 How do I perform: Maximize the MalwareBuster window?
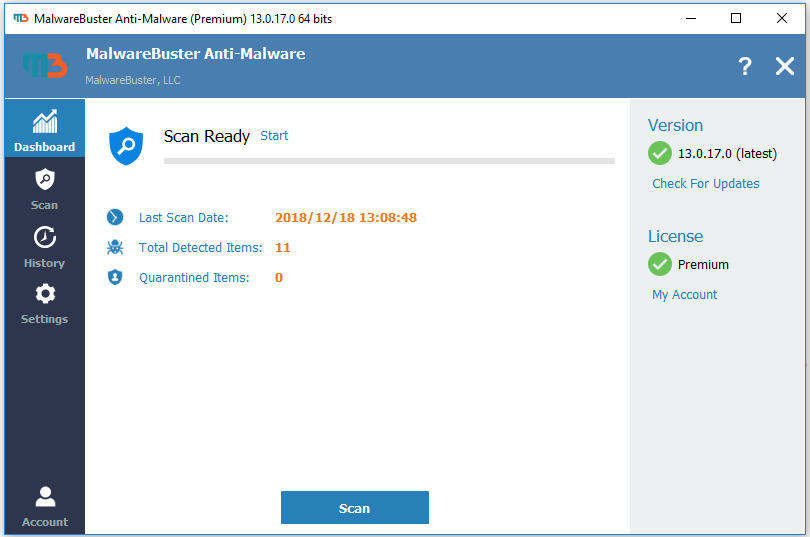(736, 19)
